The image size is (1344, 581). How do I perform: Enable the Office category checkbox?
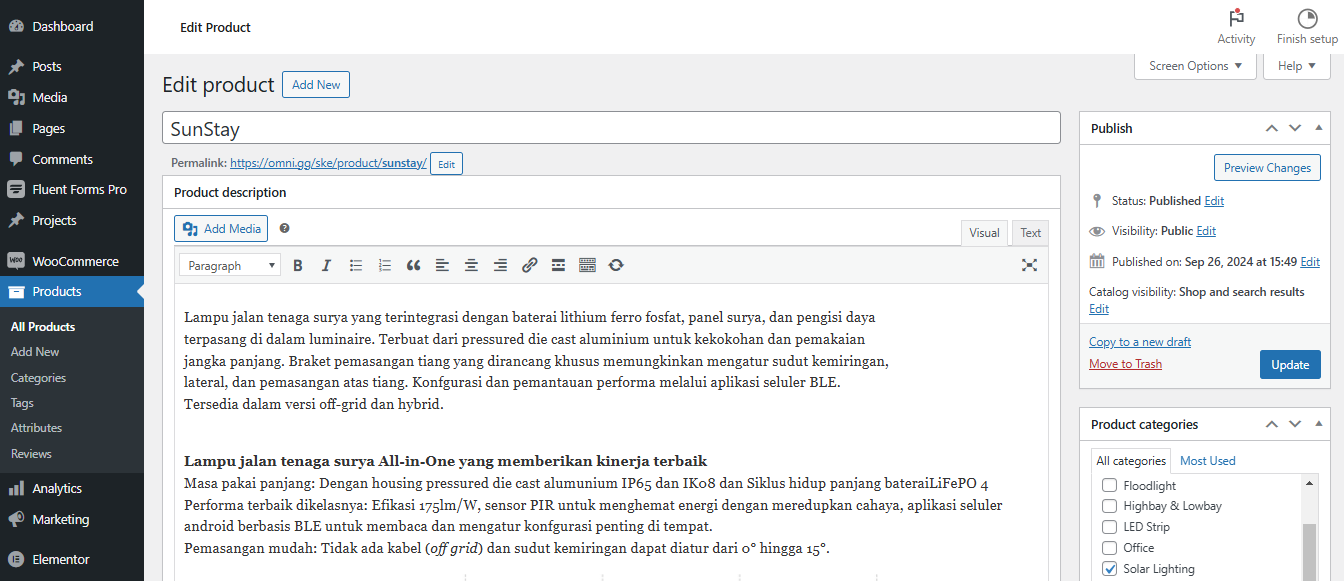[x=1108, y=547]
